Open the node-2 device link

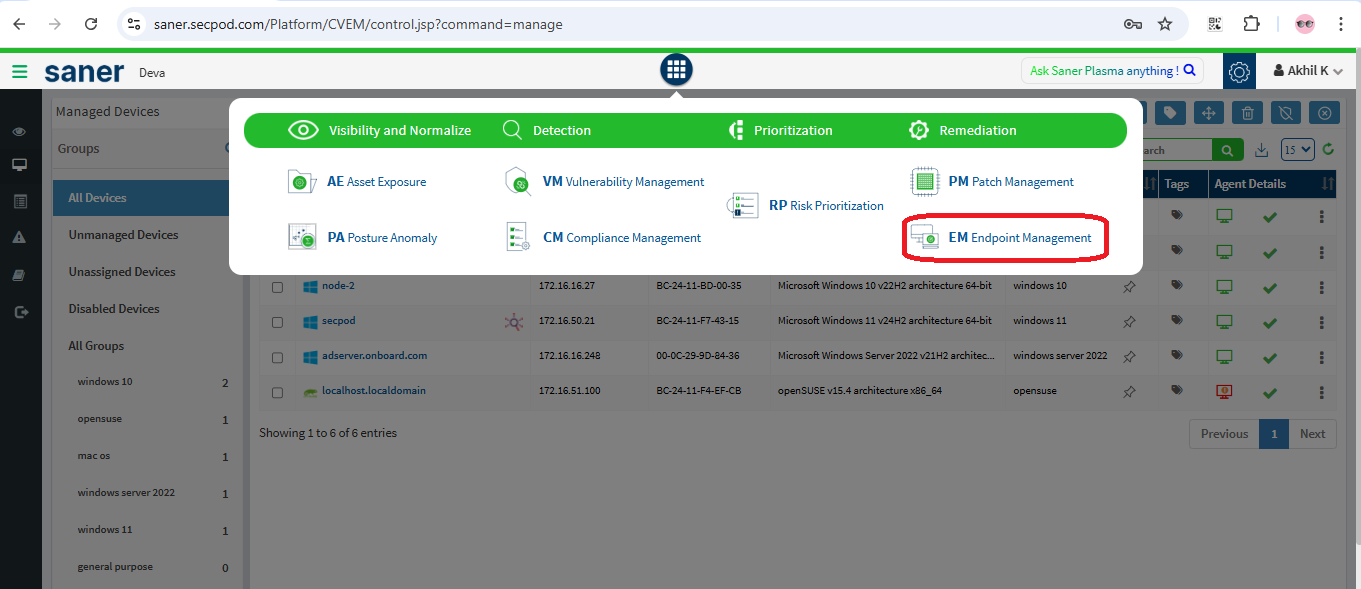coord(338,286)
